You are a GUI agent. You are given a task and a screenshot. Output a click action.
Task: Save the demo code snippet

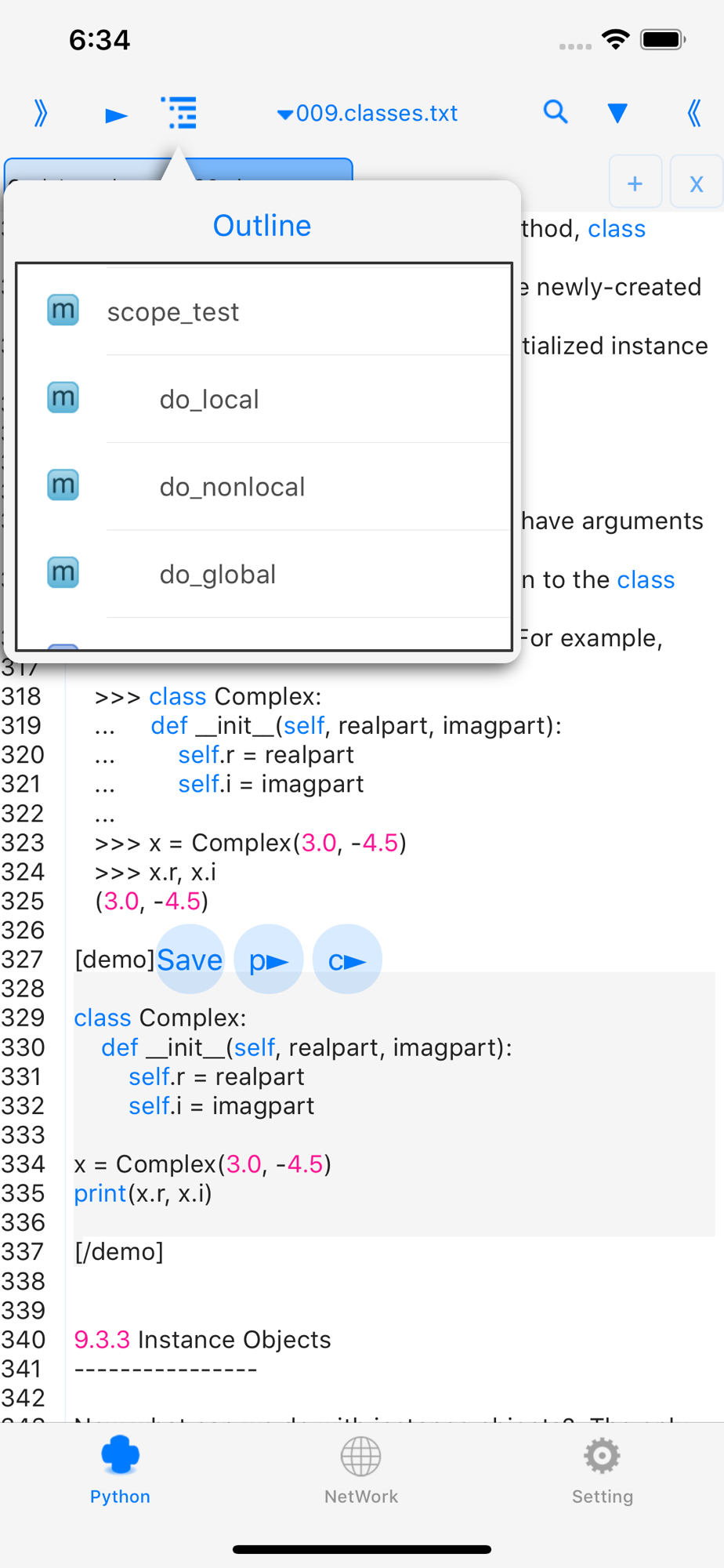[x=190, y=960]
